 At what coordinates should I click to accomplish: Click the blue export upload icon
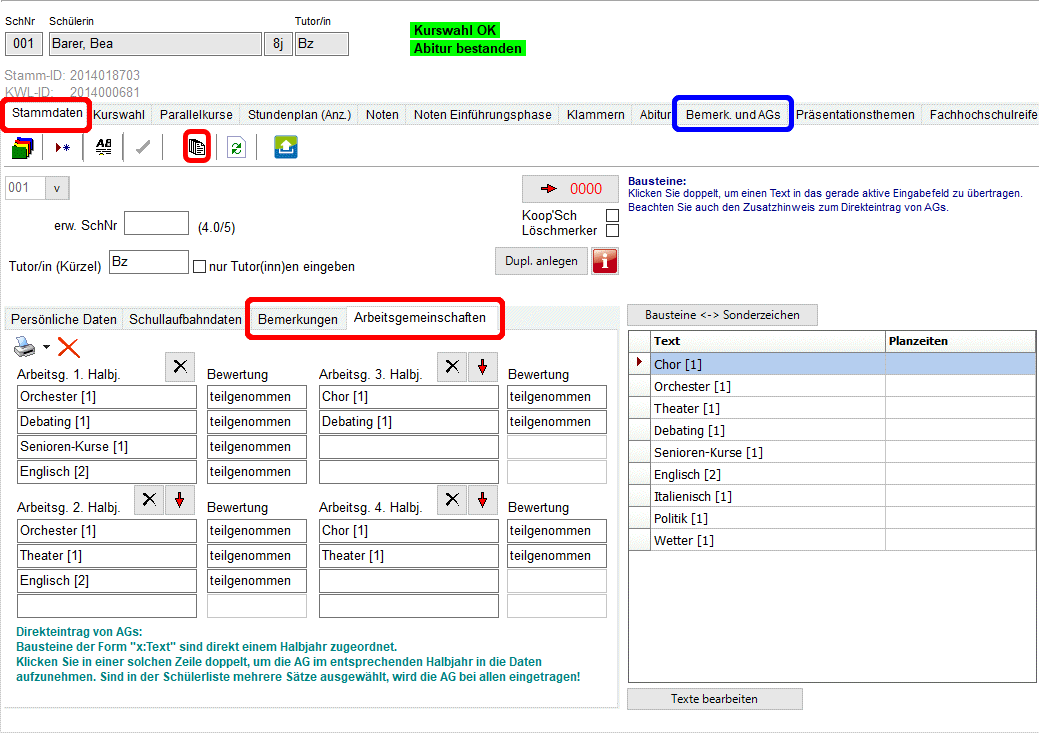click(286, 148)
